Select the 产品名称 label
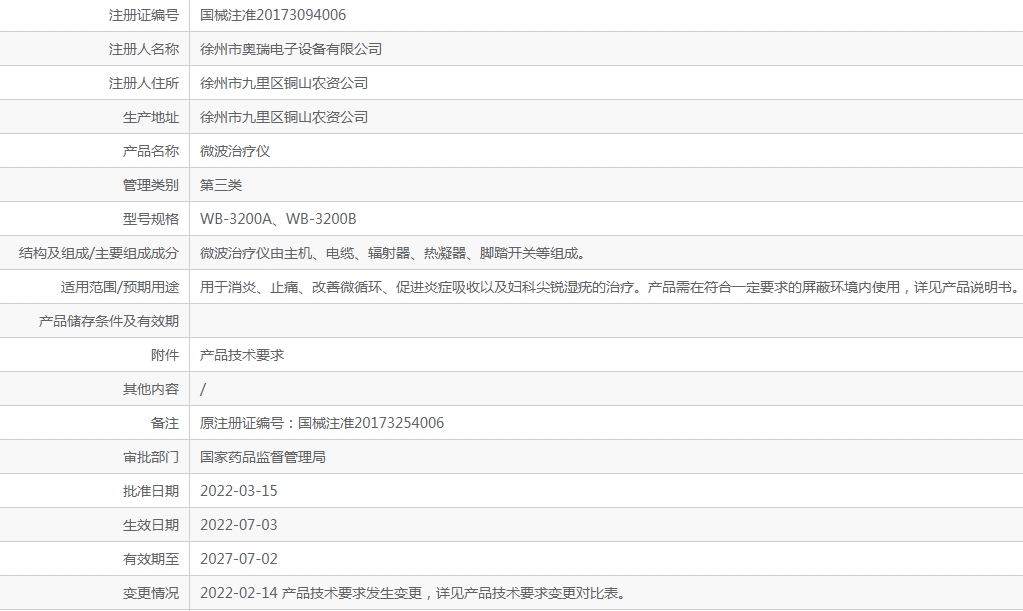The image size is (1023, 611). [x=151, y=151]
